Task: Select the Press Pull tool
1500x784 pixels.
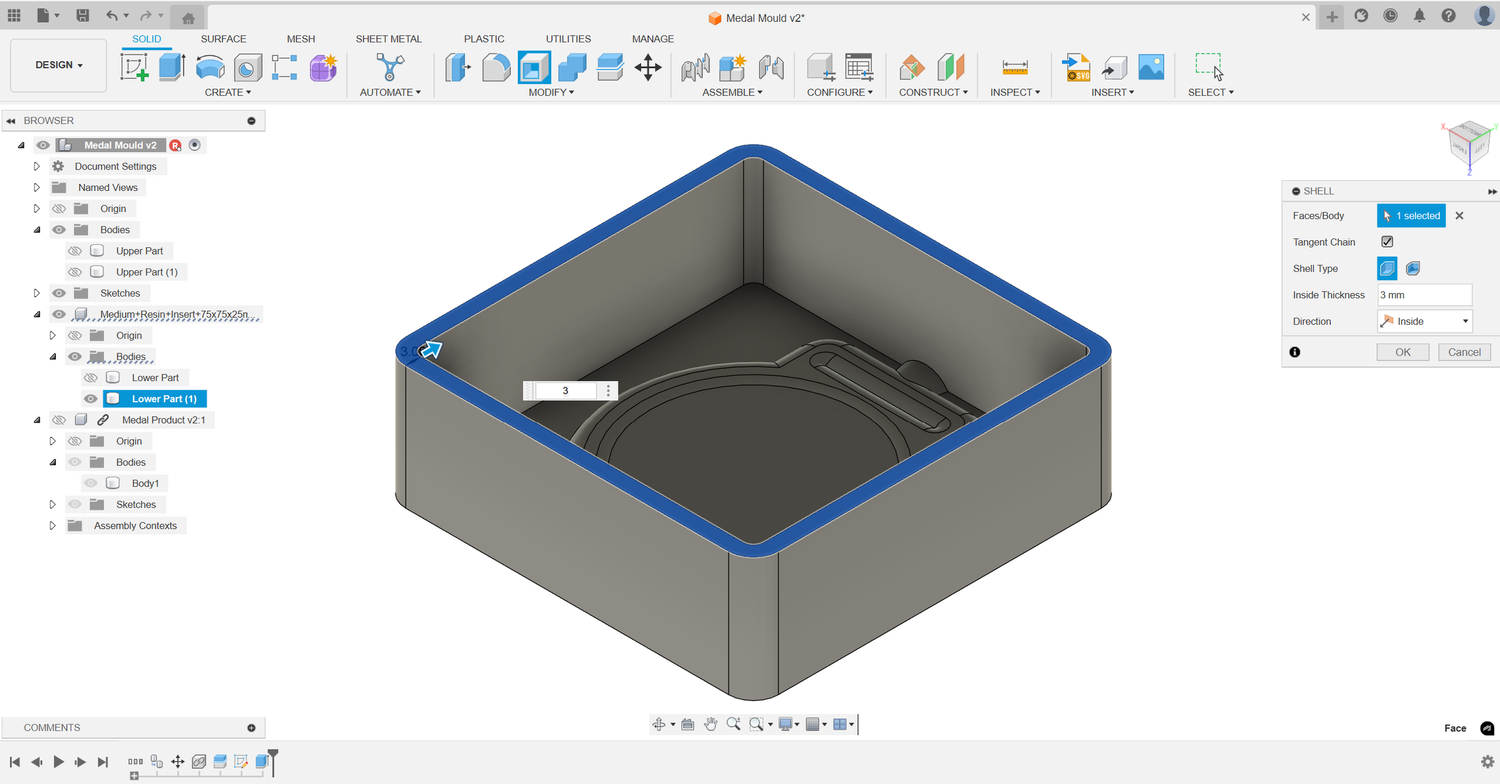Action: click(458, 67)
